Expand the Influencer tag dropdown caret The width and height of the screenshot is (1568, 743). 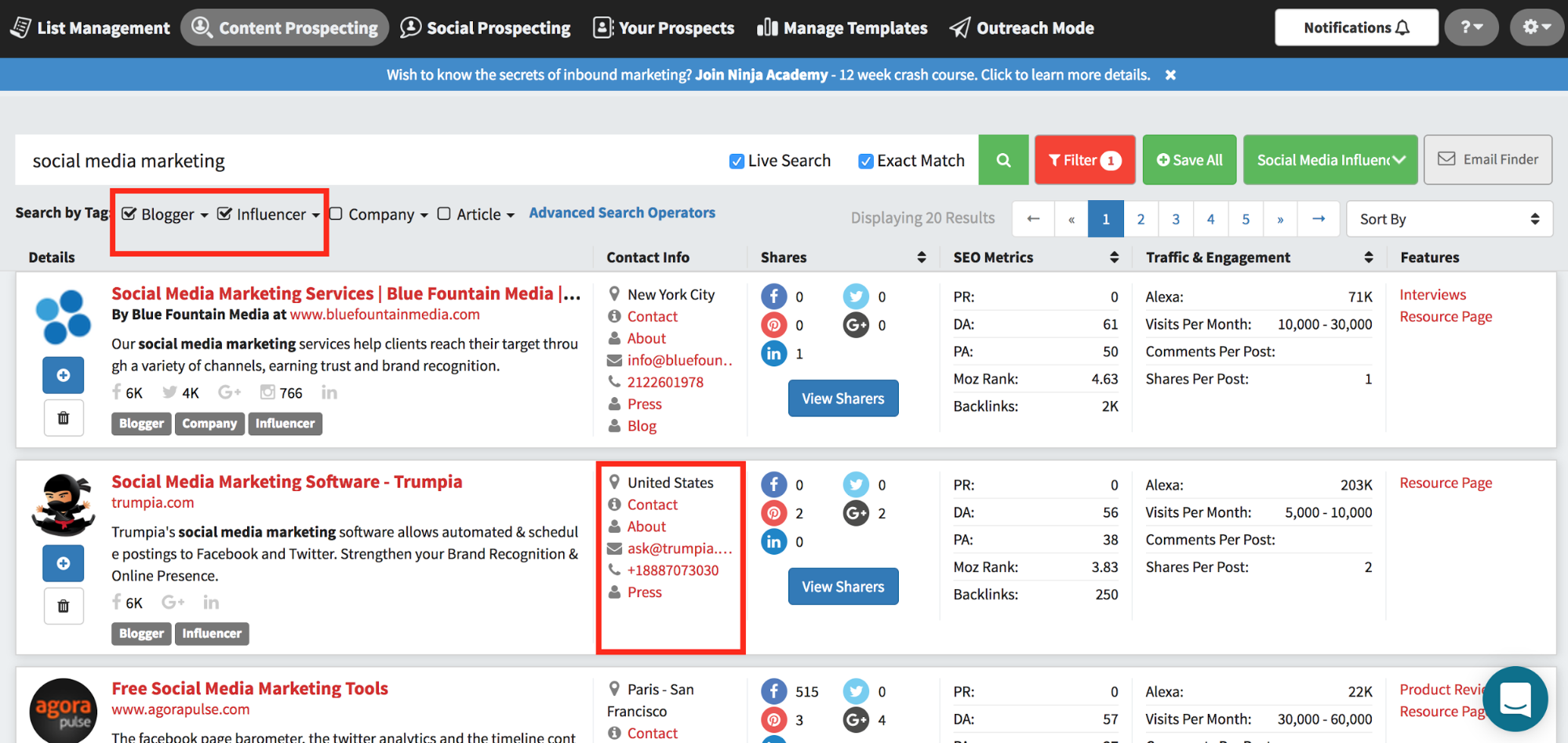(x=315, y=216)
